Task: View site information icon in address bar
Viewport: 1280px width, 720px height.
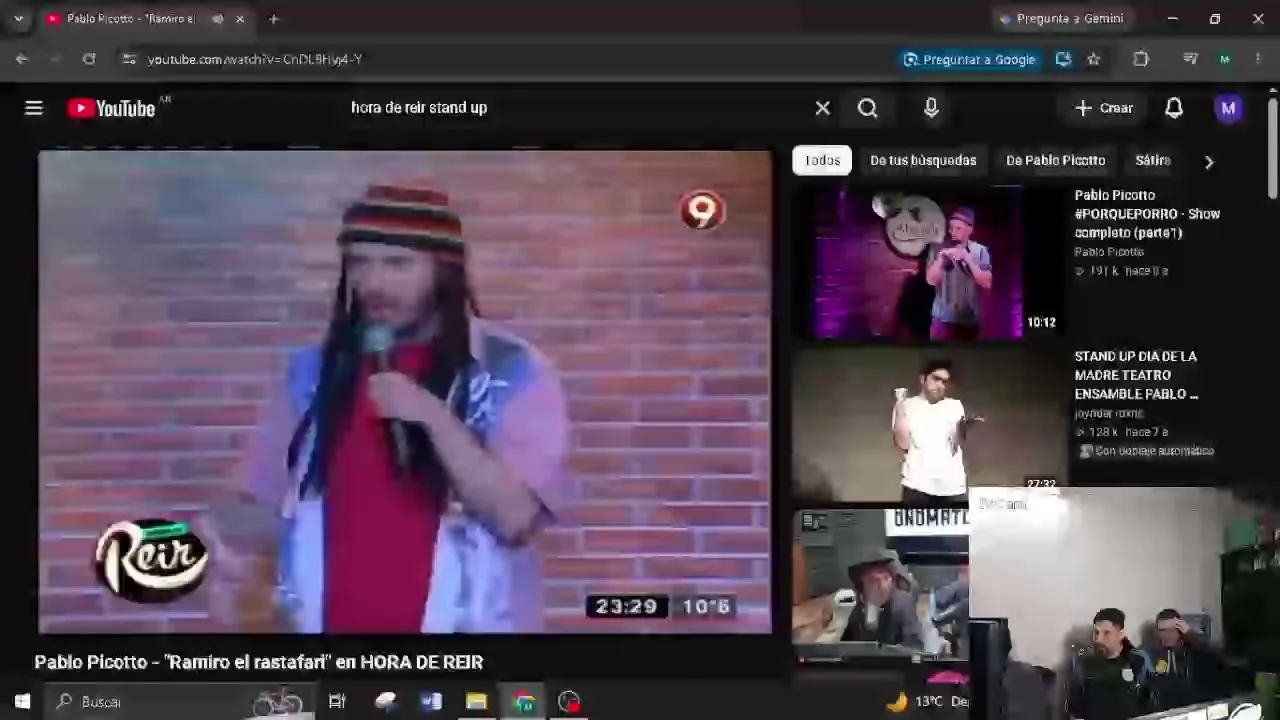Action: click(128, 59)
